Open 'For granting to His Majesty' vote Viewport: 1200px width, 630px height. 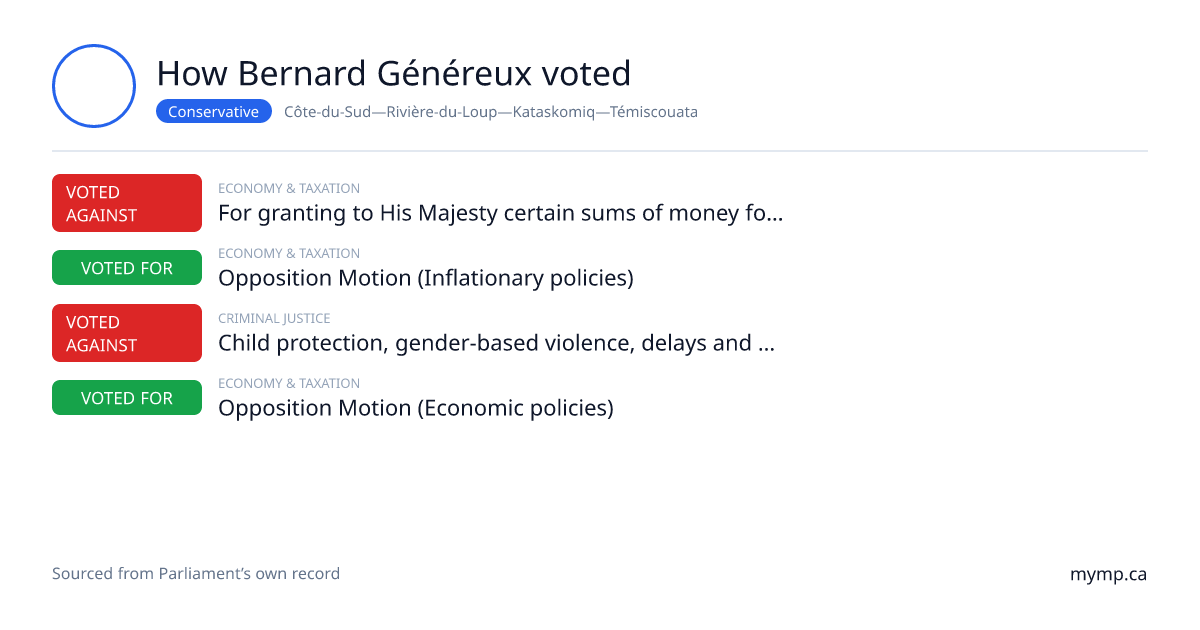(500, 213)
